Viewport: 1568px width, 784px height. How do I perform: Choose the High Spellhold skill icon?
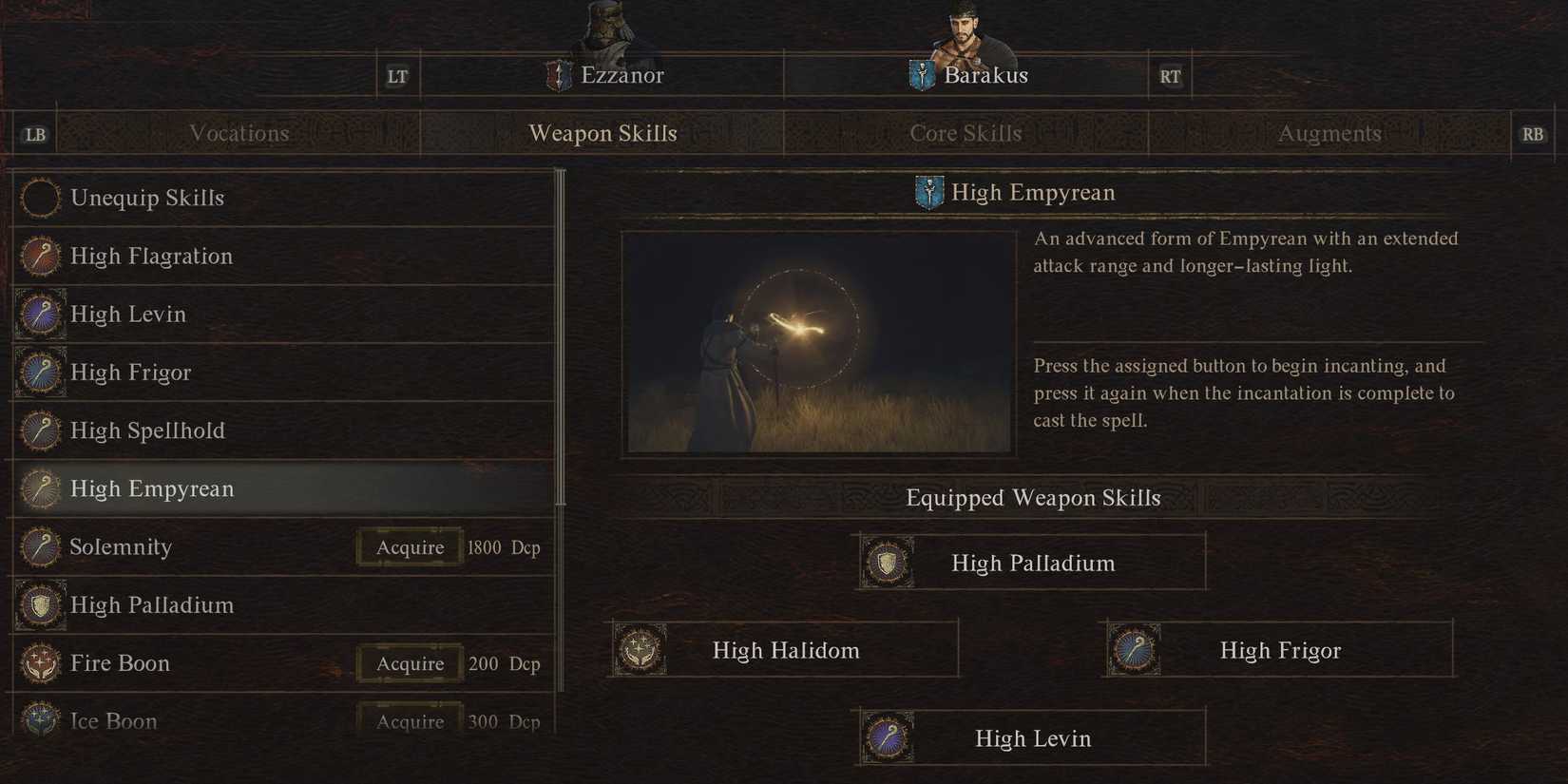tap(40, 430)
